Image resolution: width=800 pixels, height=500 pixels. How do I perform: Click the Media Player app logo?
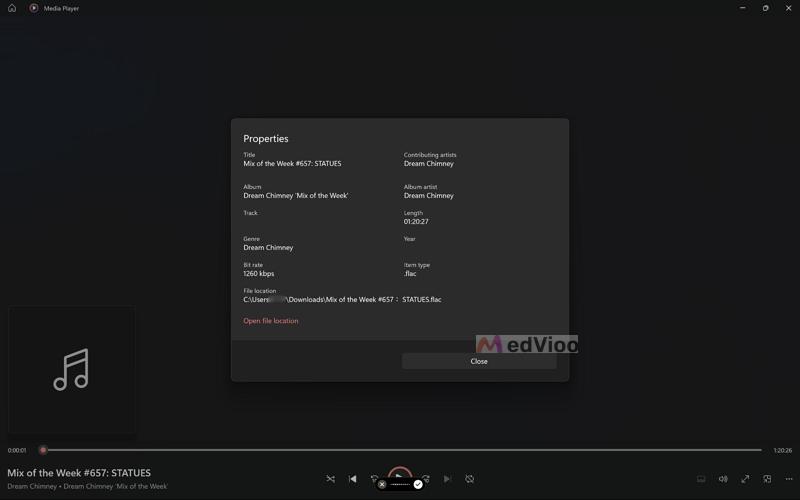34,8
